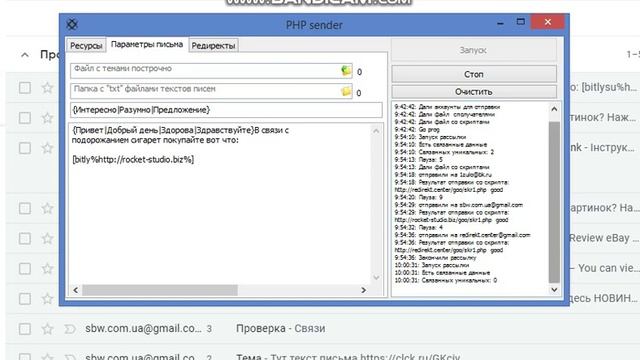Click the log panel vertical scrollbar thumb
Screen dimensions: 640x360
554,202
